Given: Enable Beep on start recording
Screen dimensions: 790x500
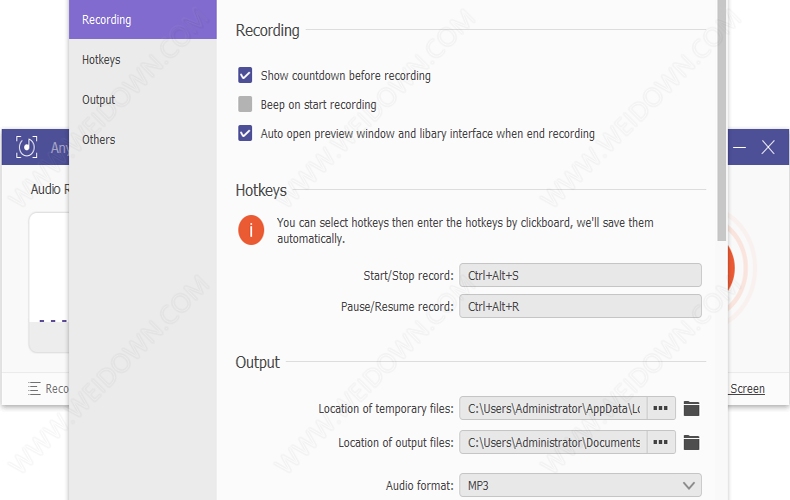Looking at the screenshot, I should 245,104.
